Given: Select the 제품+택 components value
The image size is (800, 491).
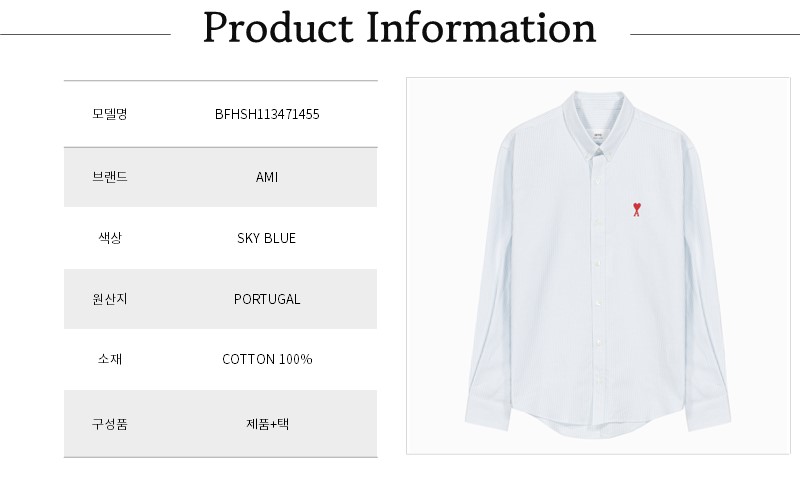Looking at the screenshot, I should [267, 423].
